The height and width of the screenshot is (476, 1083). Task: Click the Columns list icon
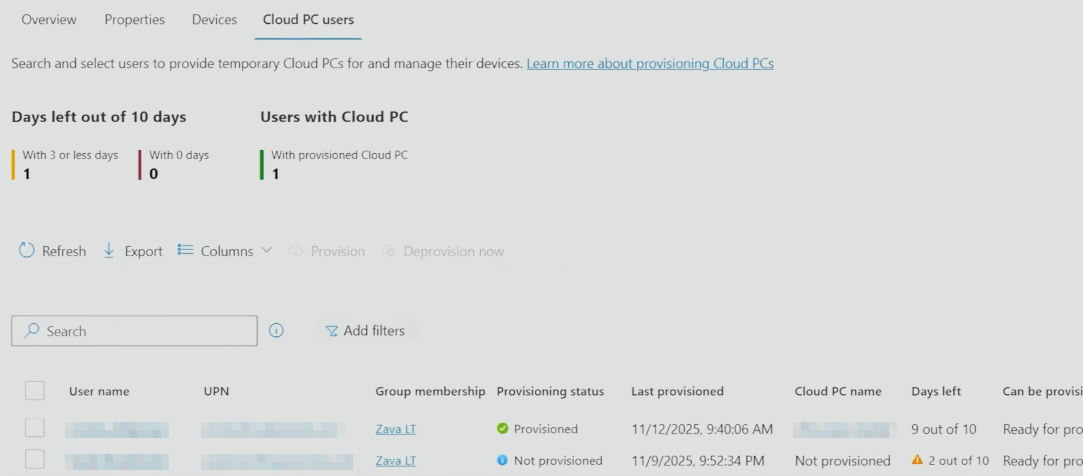pyautogui.click(x=185, y=251)
